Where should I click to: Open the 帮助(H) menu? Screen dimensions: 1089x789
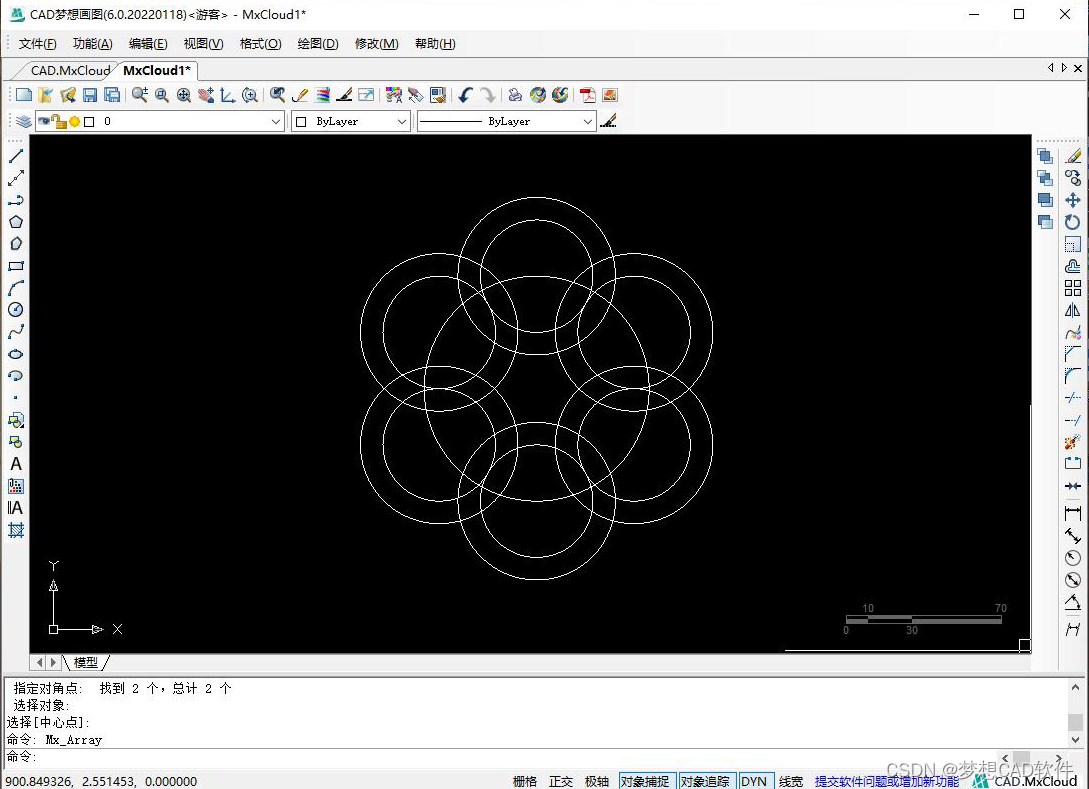pos(435,44)
